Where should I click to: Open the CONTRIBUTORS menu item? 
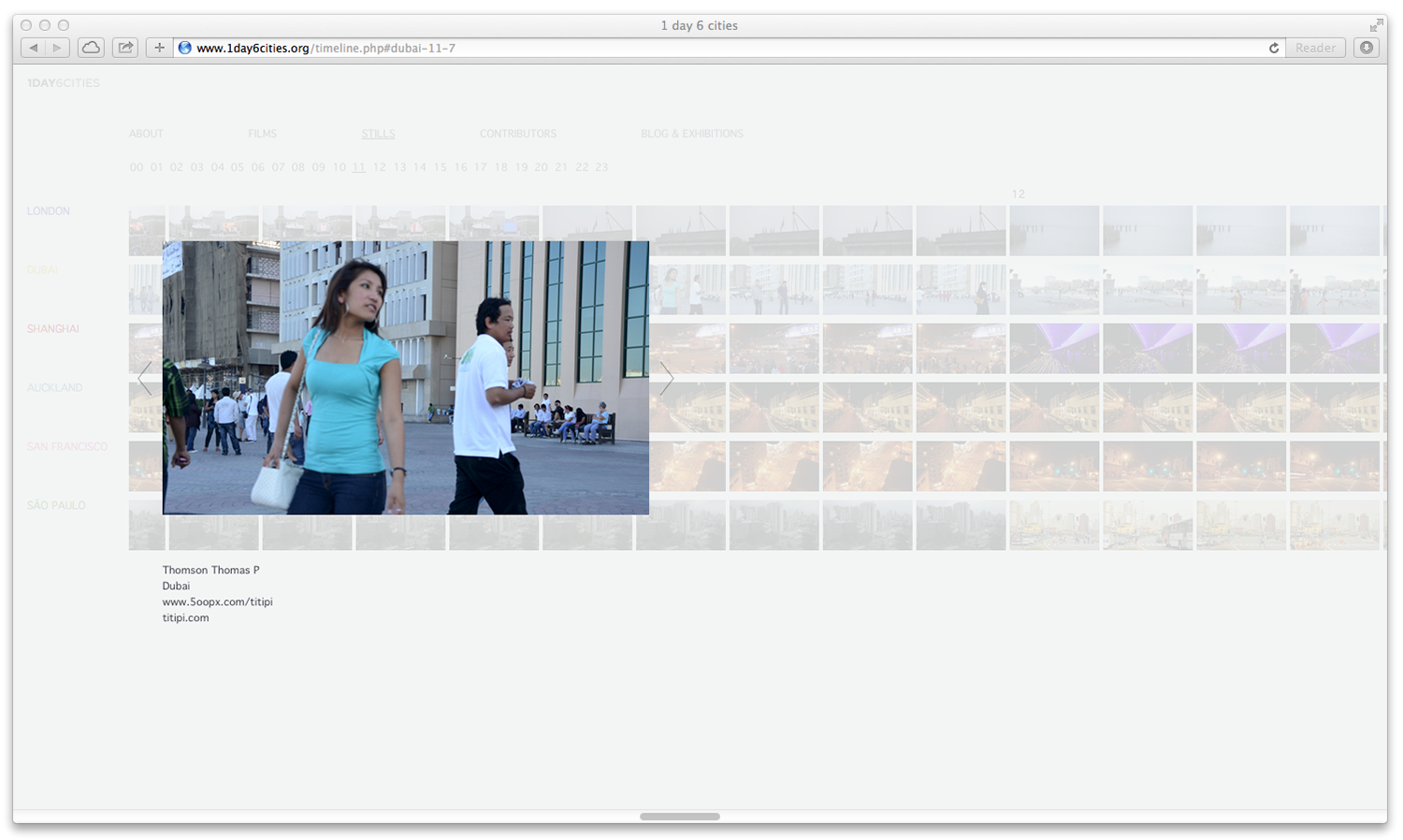(518, 134)
